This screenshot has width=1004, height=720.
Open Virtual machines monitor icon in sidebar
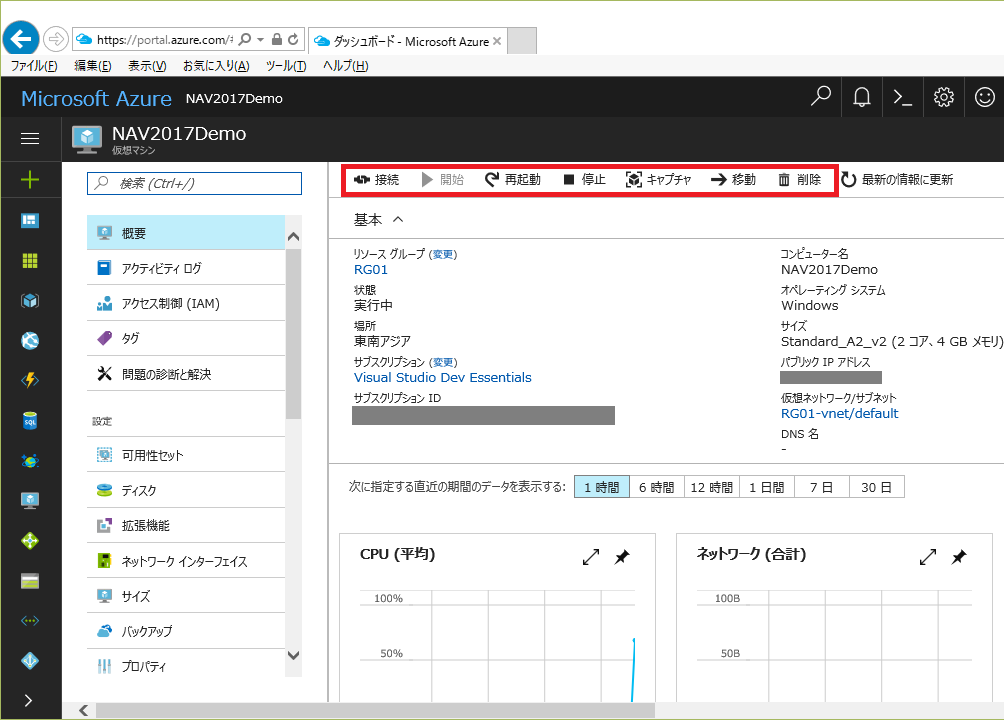[30, 500]
